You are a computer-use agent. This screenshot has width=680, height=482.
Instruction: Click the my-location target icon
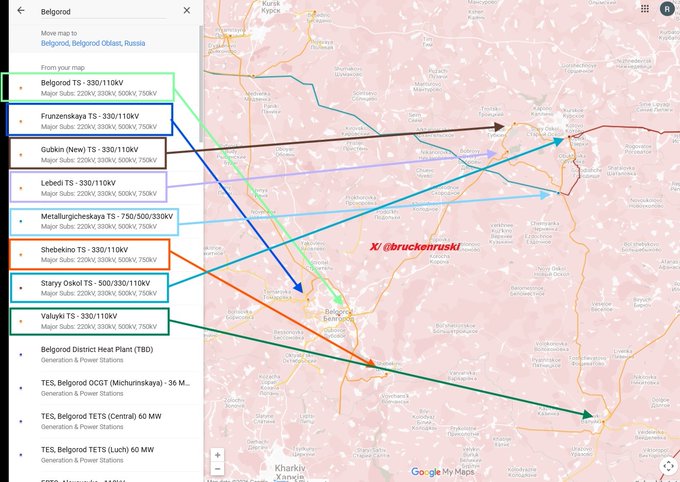coord(668,466)
